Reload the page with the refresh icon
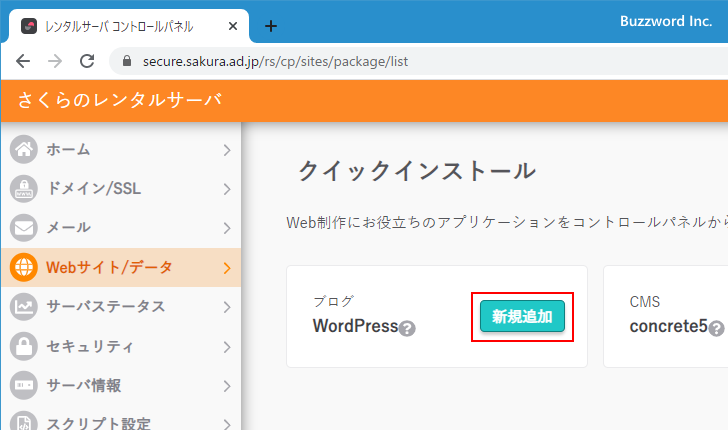The image size is (728, 430). click(87, 61)
